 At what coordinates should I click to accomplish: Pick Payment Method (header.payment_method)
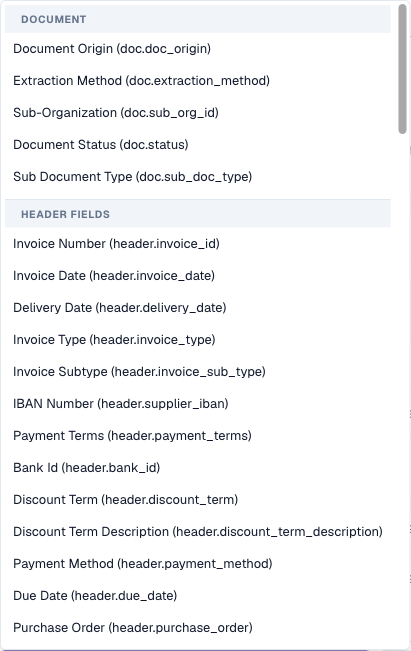pyautogui.click(x=198, y=563)
